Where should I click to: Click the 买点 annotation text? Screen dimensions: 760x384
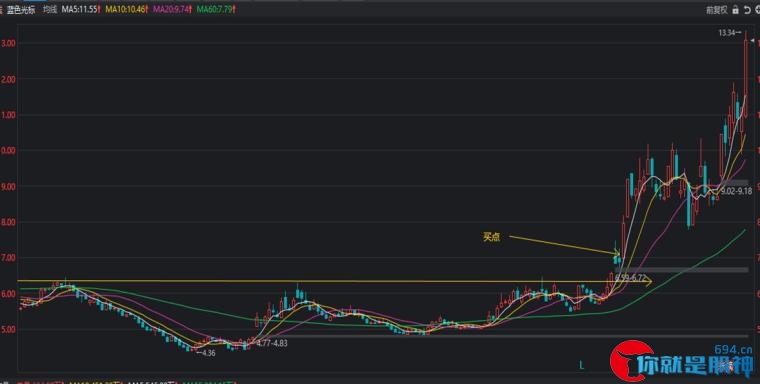pyautogui.click(x=491, y=237)
